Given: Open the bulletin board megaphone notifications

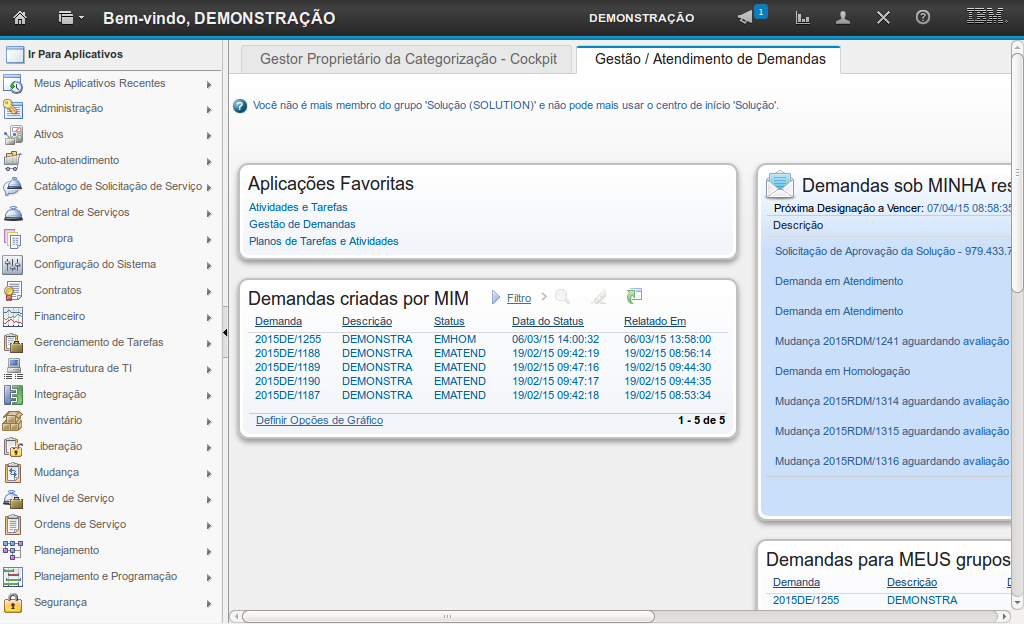Looking at the screenshot, I should pyautogui.click(x=745, y=17).
